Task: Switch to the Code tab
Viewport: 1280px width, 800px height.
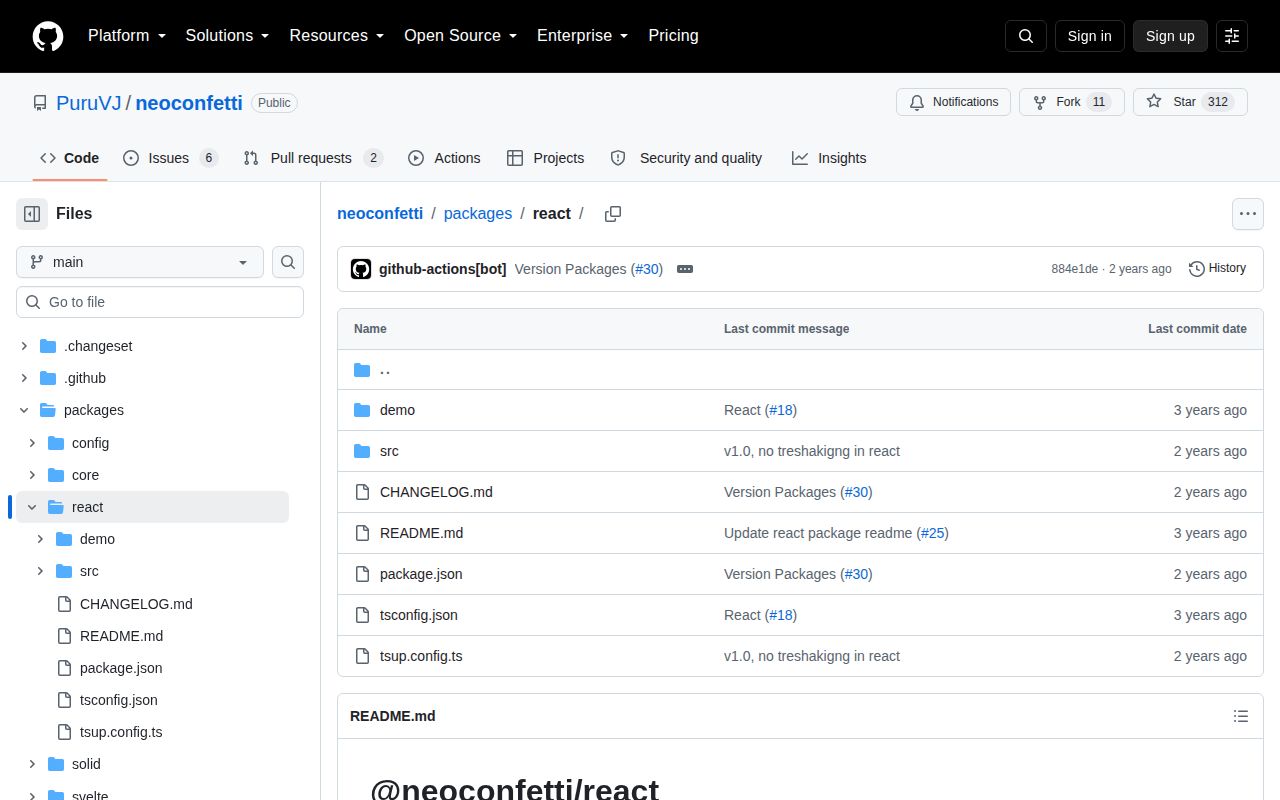Action: pos(69,158)
